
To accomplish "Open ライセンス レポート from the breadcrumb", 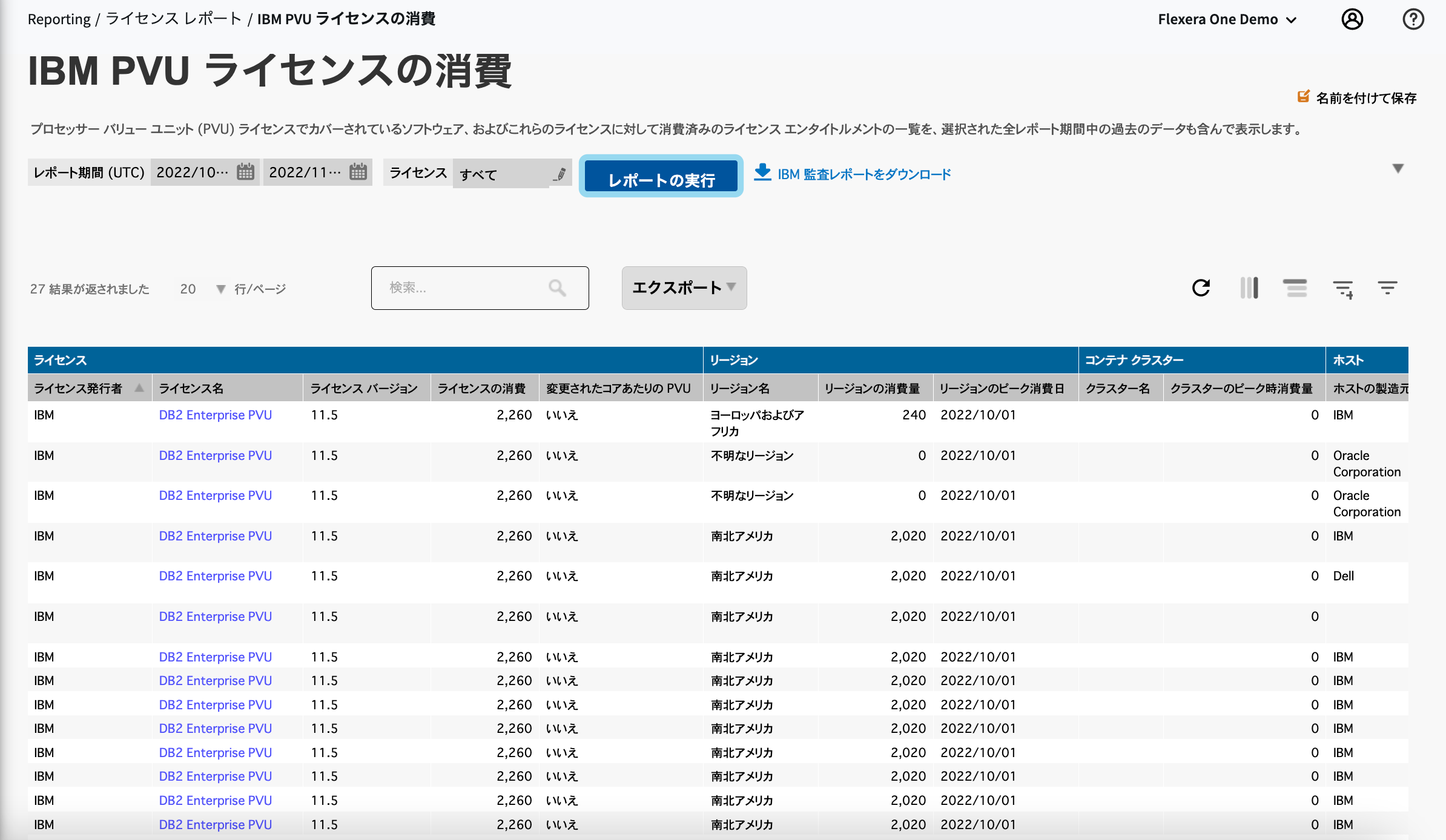I will click(x=172, y=19).
